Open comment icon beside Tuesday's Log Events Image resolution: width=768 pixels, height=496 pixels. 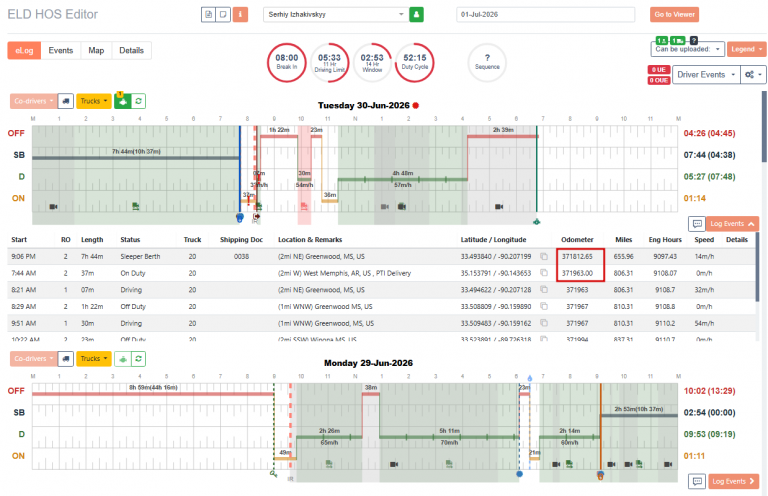coord(696,223)
